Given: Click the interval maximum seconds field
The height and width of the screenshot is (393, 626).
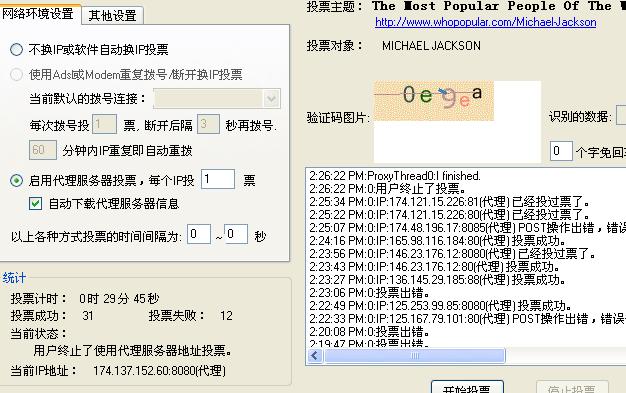Looking at the screenshot, I should point(236,234).
